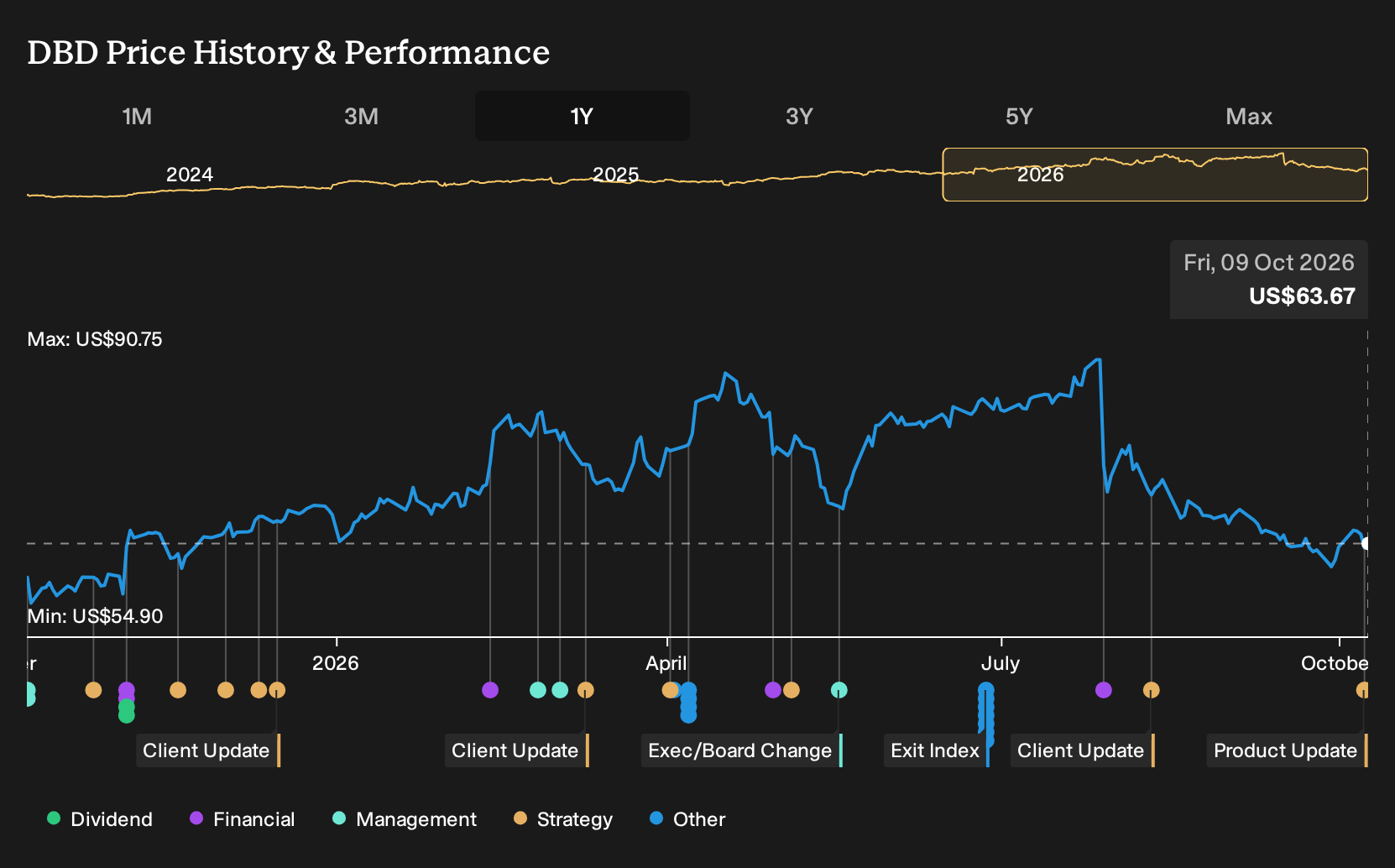Choose the 1Y range tab

[x=582, y=116]
